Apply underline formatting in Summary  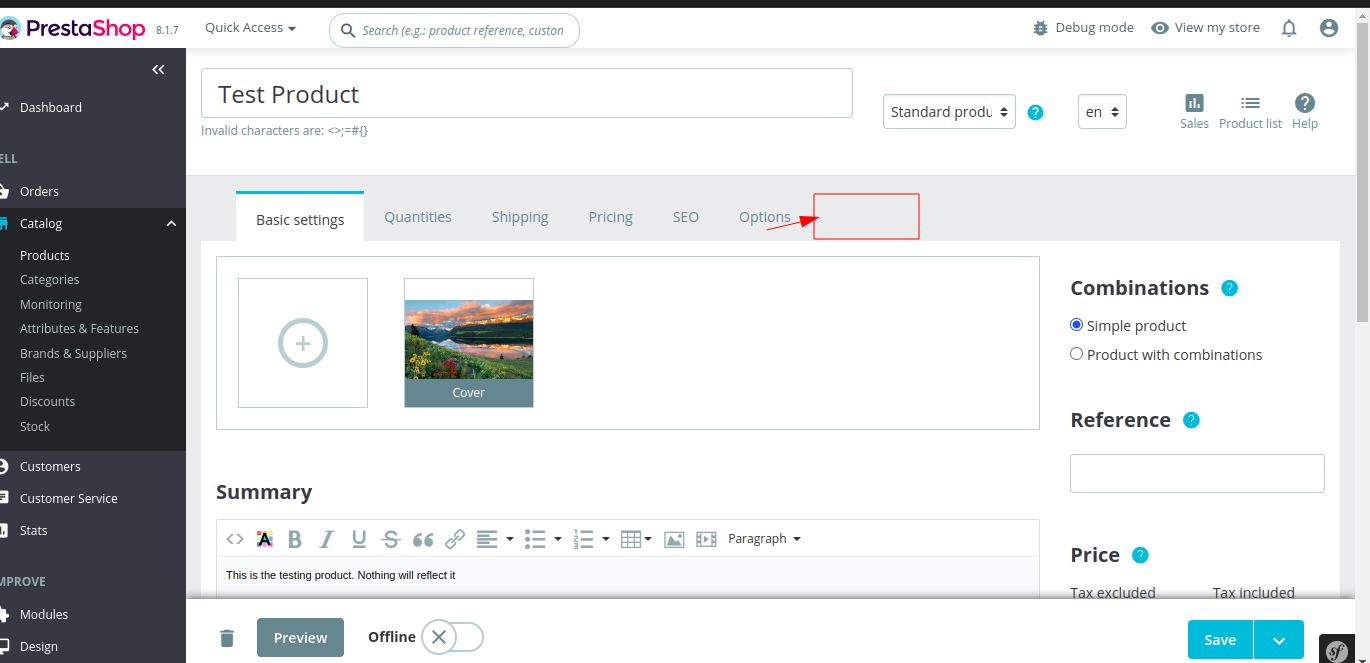359,539
